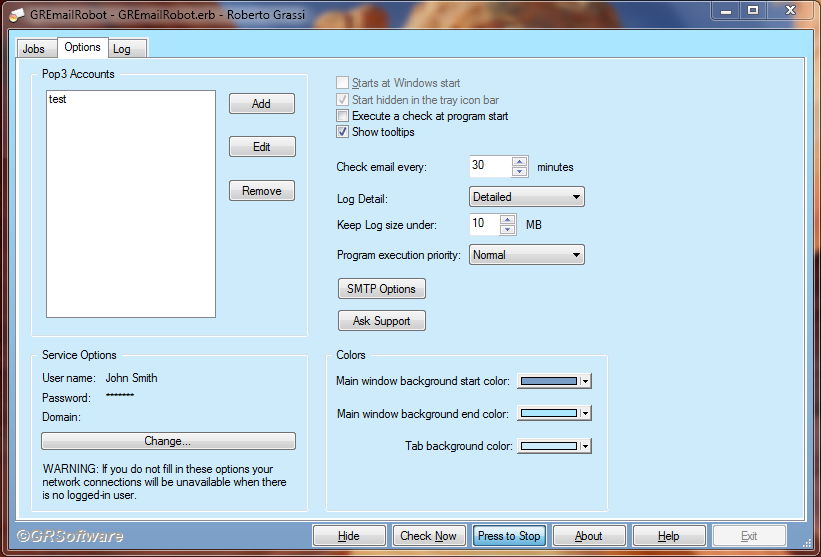Expand Program execution priority dropdown
The height and width of the screenshot is (557, 821).
pos(527,255)
